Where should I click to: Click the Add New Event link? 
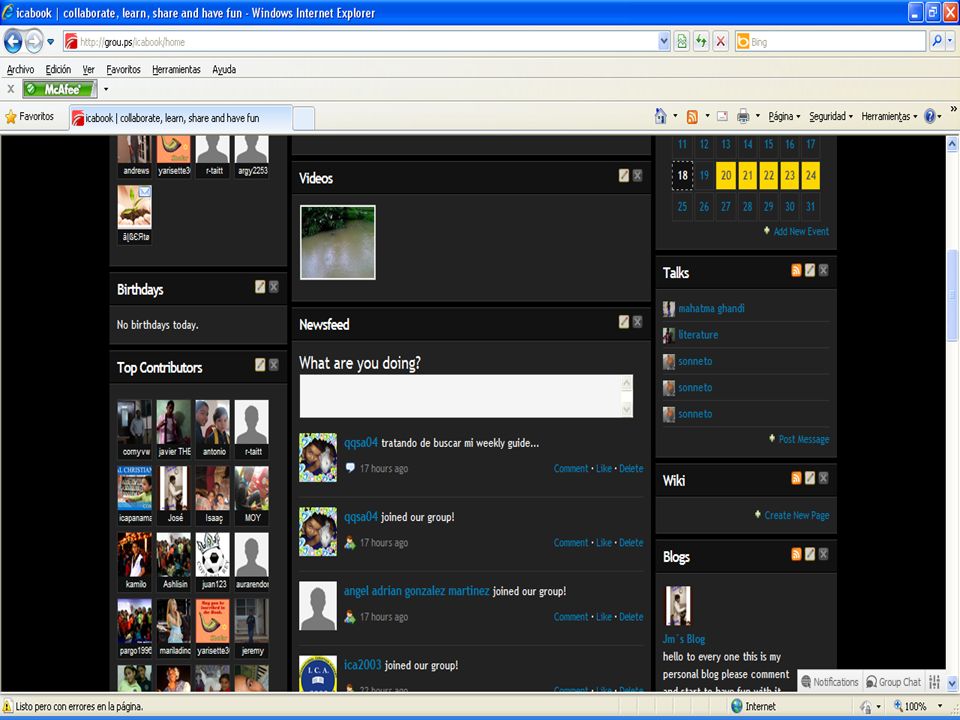point(801,231)
